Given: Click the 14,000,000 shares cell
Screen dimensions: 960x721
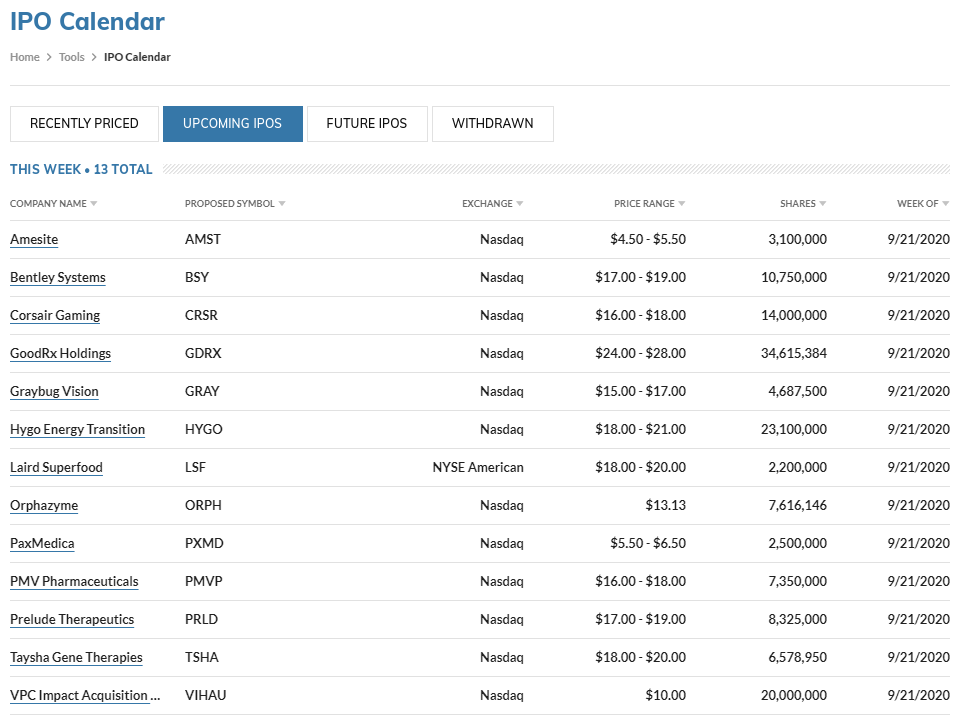Looking at the screenshot, I should pyautogui.click(x=794, y=315).
